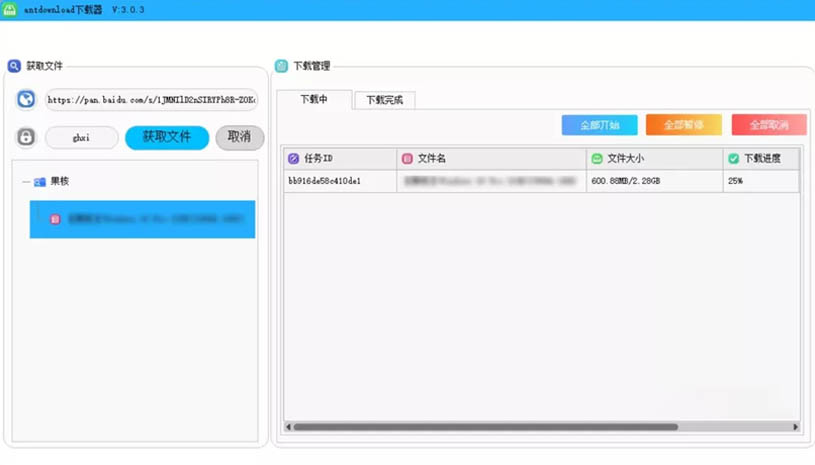Collapse the 果核 tree node
Screen dimensions: 815x465
[25, 182]
